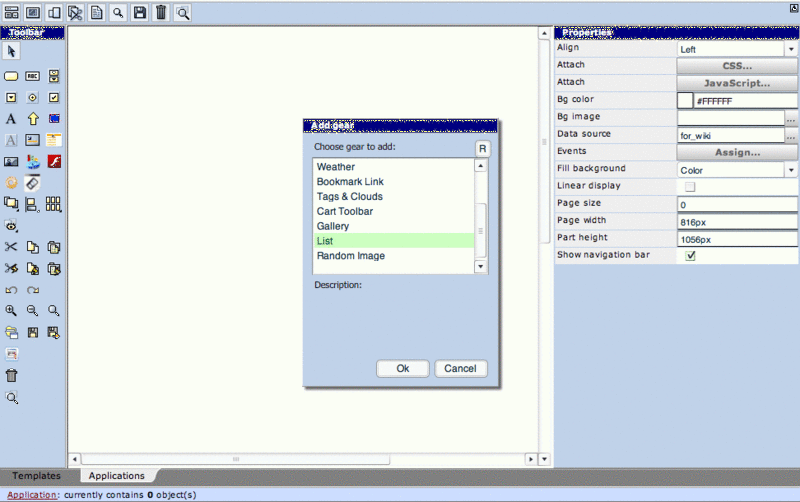Viewport: 800px width, 502px height.
Task: Enable the Linear display checkbox
Action: coord(689,186)
